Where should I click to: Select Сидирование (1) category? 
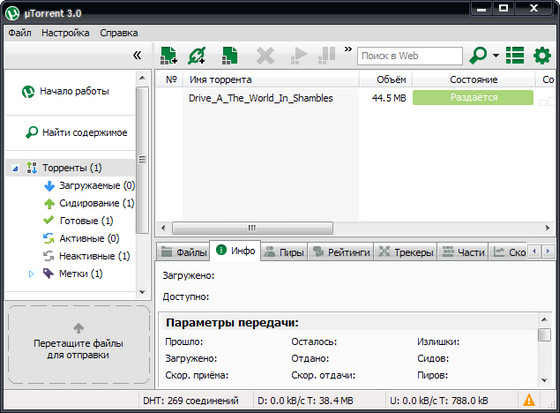[89, 203]
